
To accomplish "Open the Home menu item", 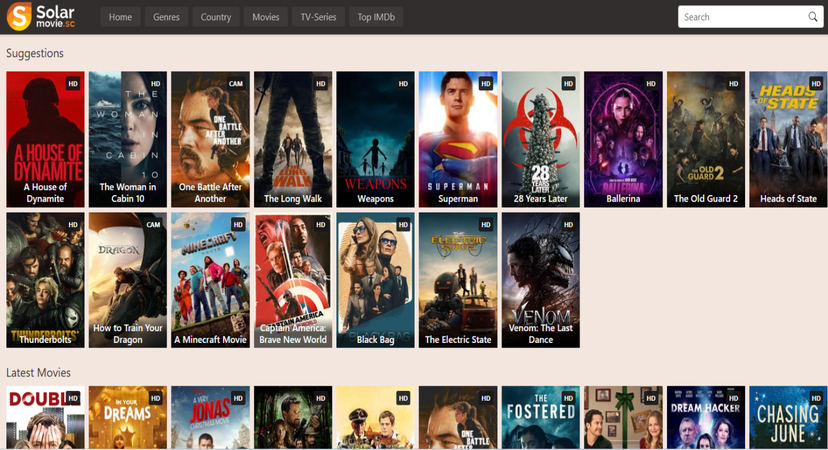I will 120,17.
